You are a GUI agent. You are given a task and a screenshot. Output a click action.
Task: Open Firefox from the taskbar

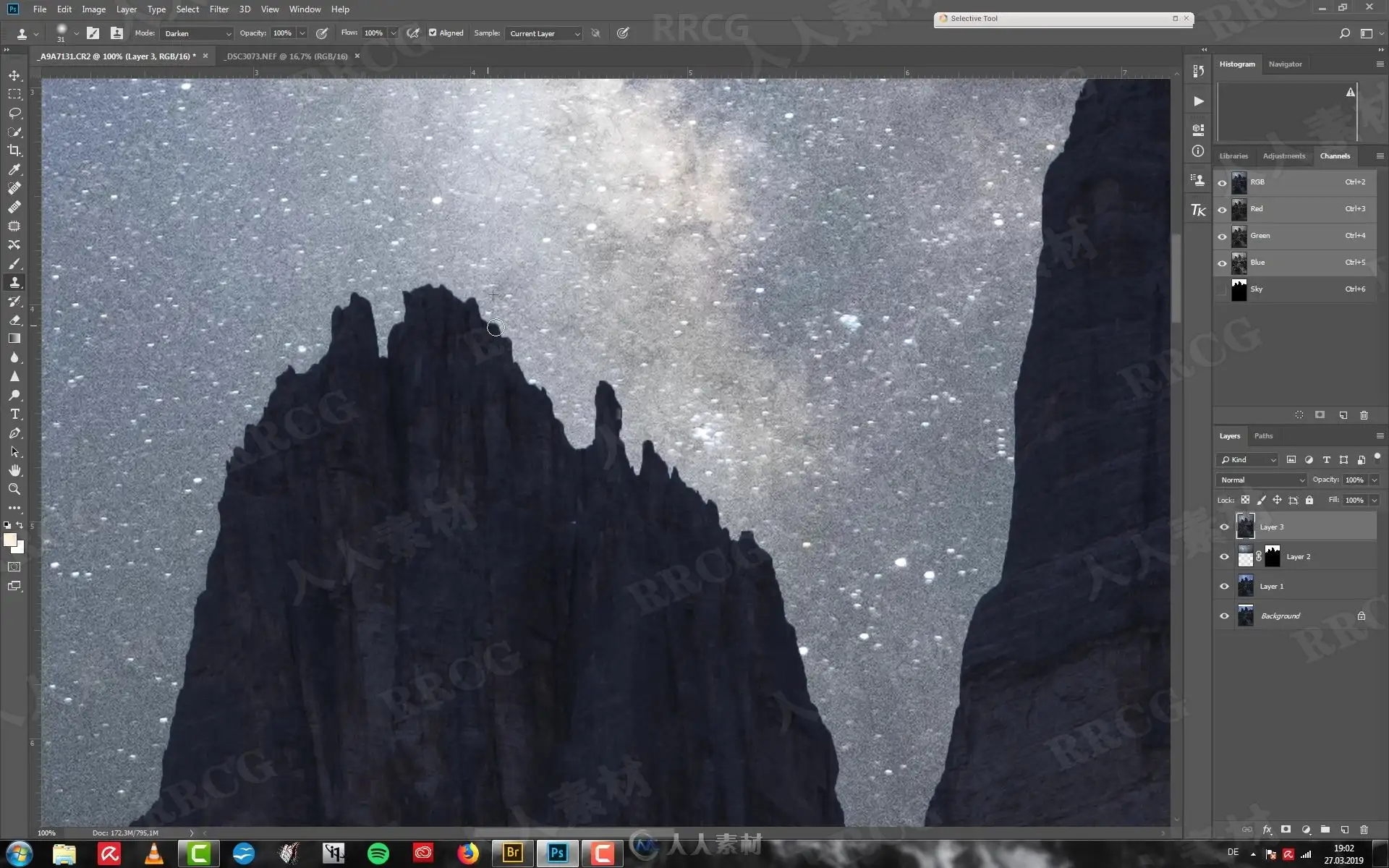pos(467,854)
